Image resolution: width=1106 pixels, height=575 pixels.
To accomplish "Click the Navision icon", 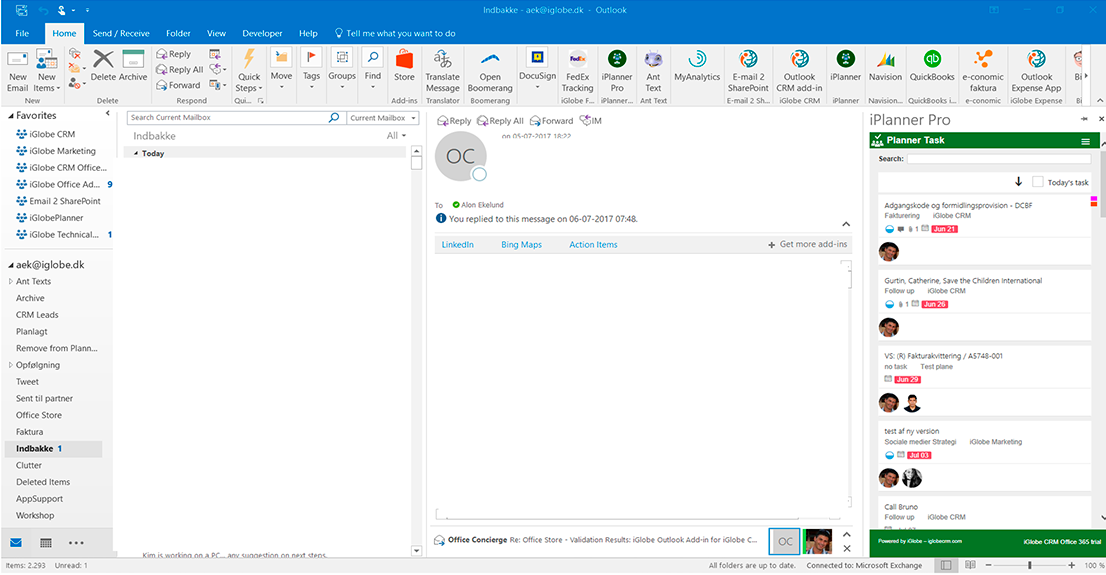I will tap(885, 59).
